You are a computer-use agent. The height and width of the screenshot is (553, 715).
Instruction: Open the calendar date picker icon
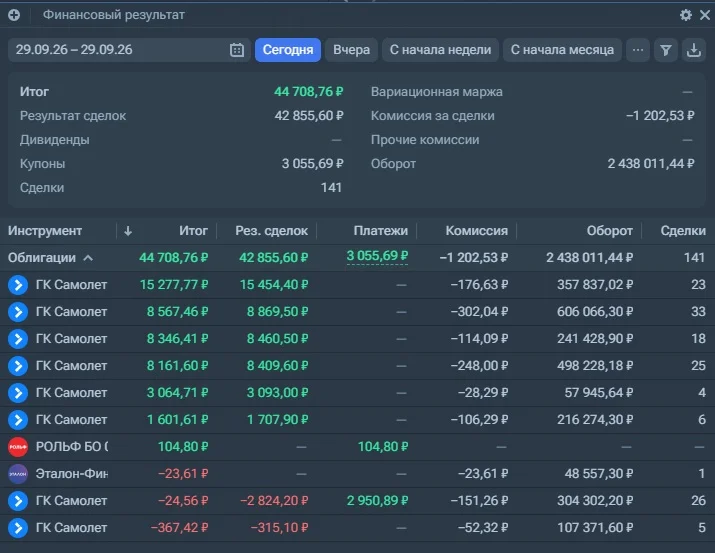[237, 50]
